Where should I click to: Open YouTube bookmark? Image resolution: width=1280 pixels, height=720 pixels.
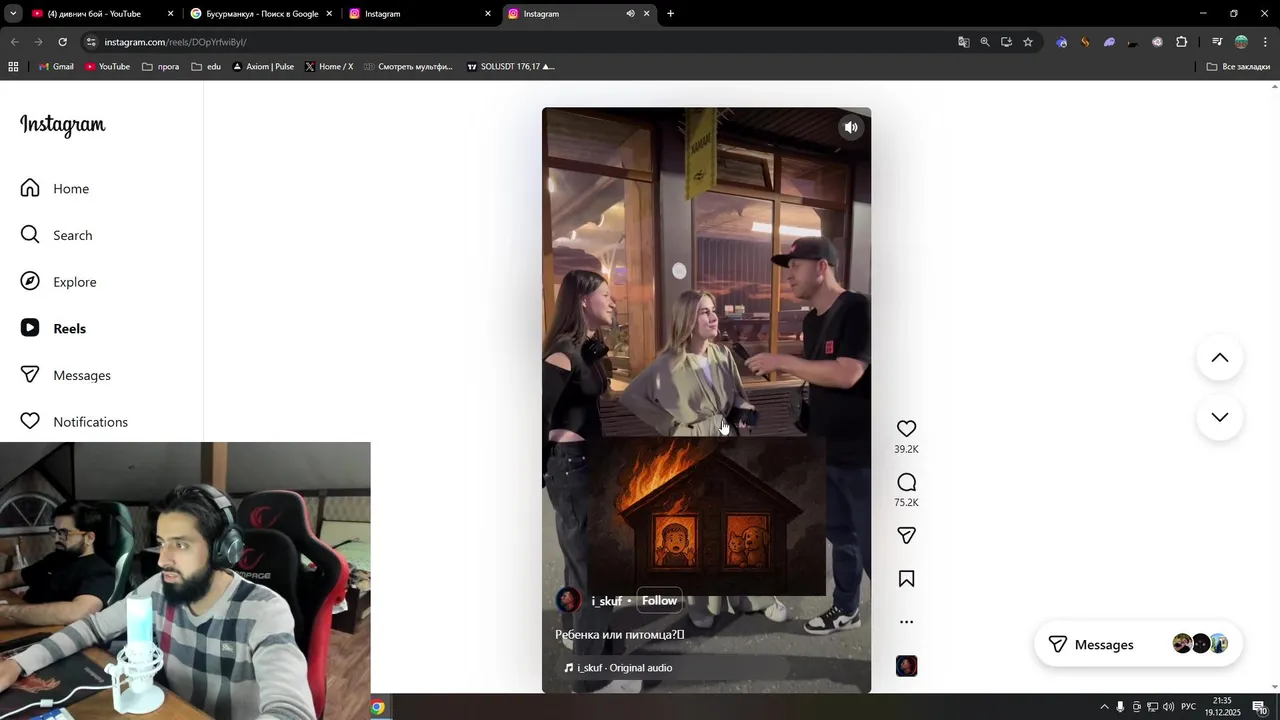[107, 67]
